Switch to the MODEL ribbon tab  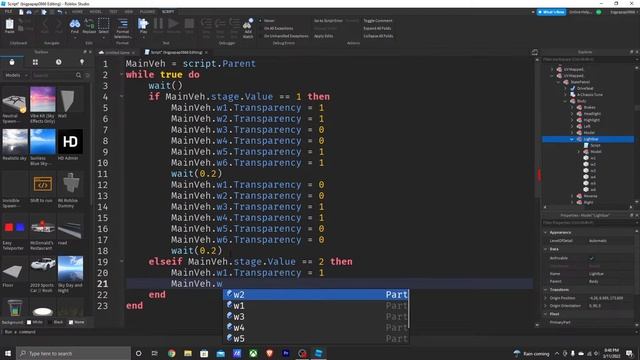click(x=96, y=12)
